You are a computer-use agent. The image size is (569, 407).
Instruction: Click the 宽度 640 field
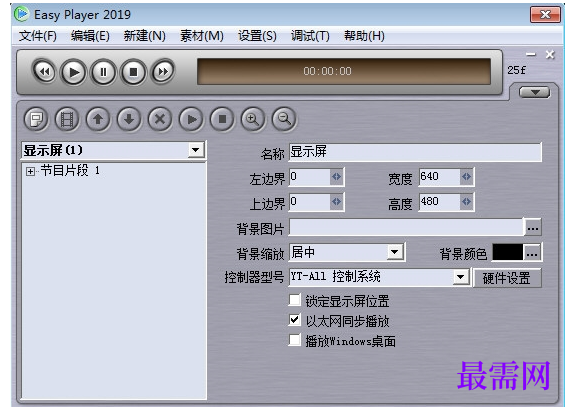point(439,177)
